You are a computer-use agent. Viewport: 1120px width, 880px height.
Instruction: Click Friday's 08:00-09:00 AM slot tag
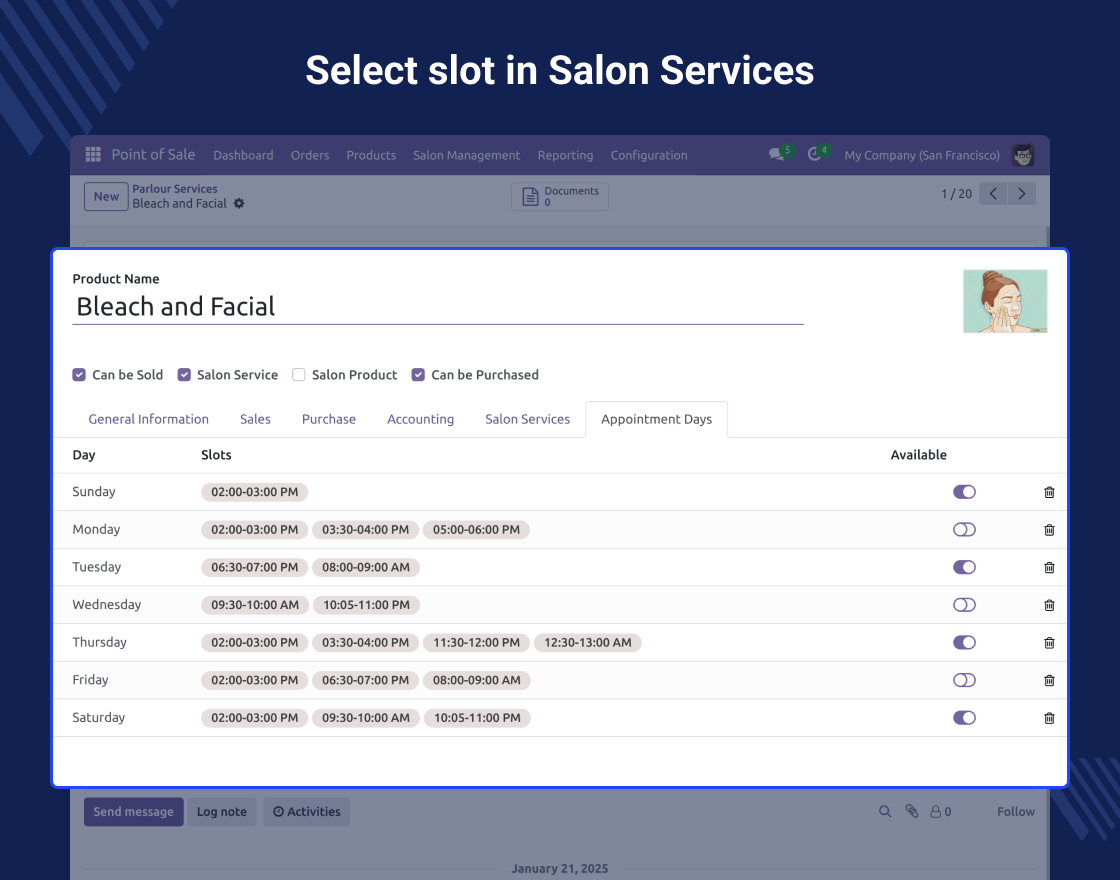pyautogui.click(x=476, y=680)
